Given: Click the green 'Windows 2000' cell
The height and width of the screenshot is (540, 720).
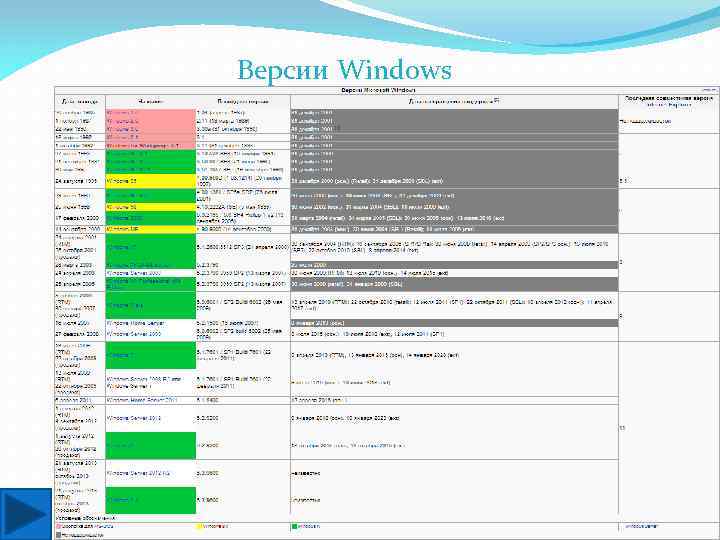Looking at the screenshot, I should click(x=151, y=218).
